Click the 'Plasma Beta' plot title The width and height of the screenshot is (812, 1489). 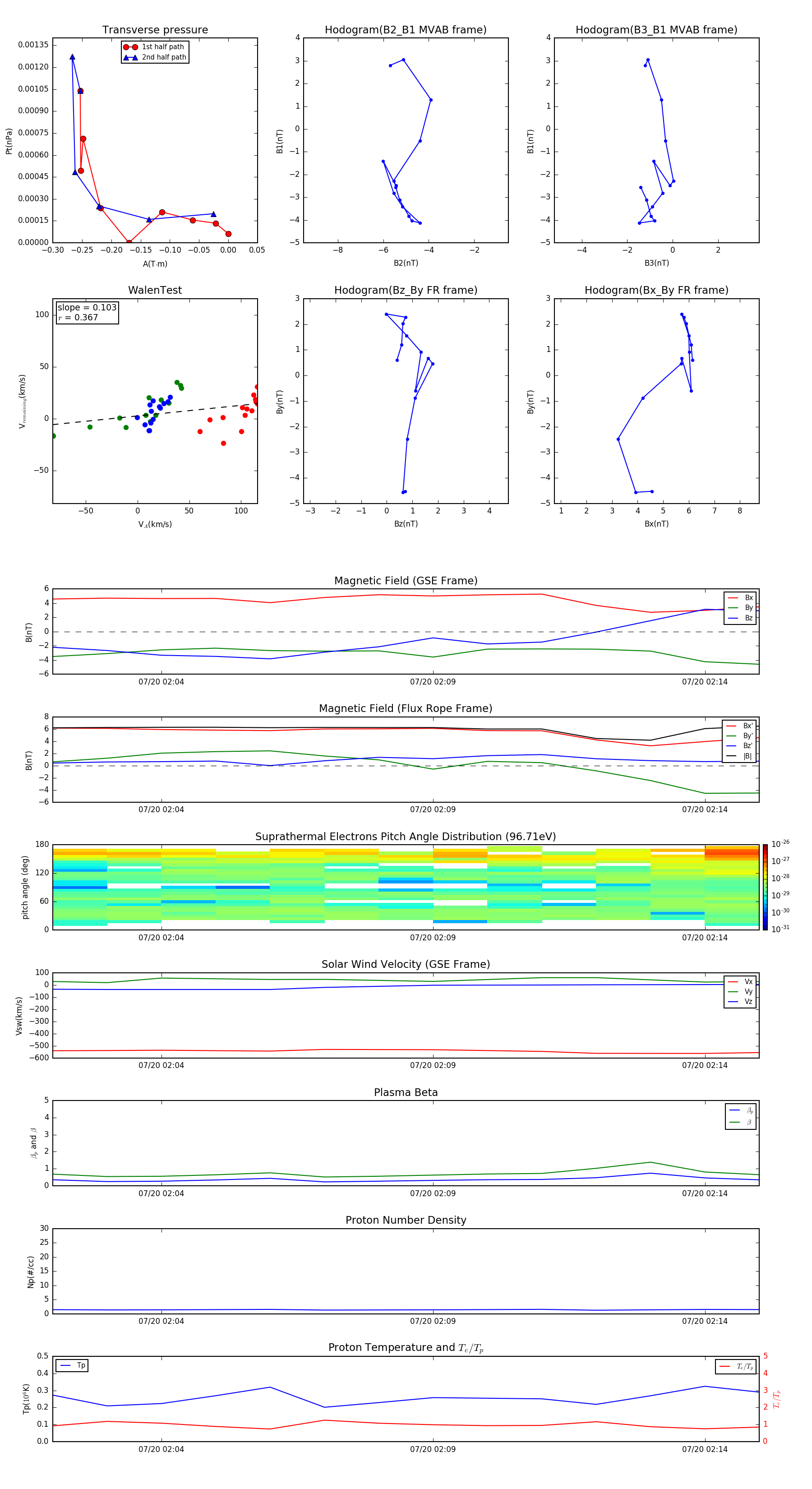point(406,1092)
